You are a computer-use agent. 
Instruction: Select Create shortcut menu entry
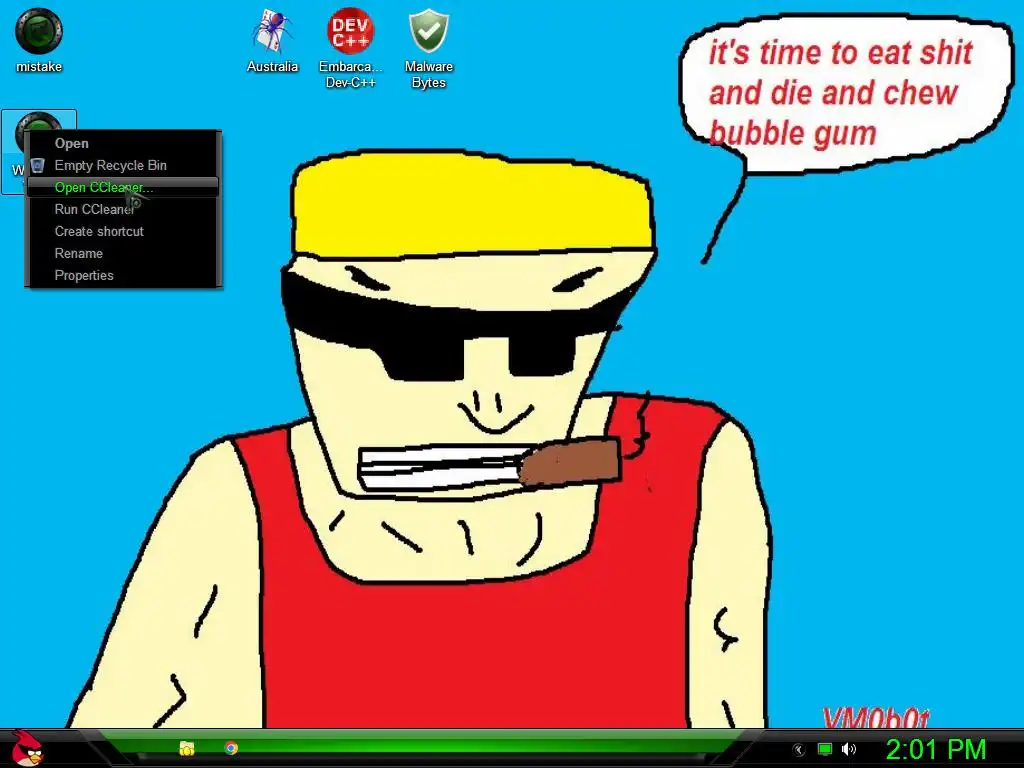(123, 231)
